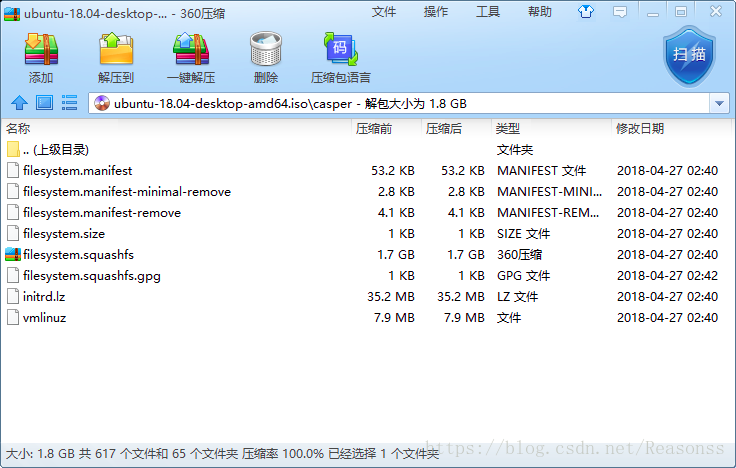This screenshot has height=468, width=736.
Task: Click the 添加 (Add) toolbar icon
Action: tap(41, 49)
